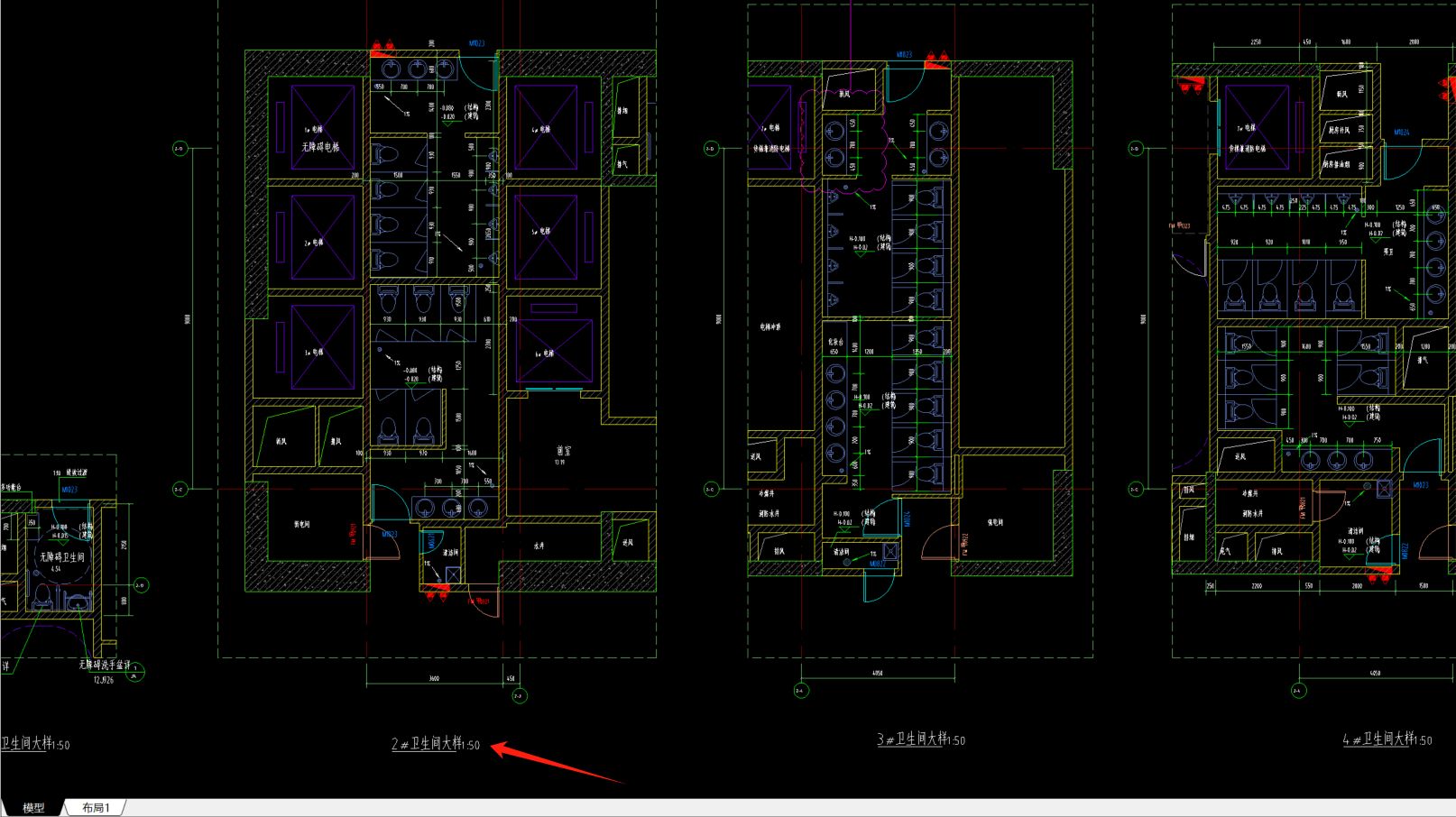Select the 清洁间 label in 2# drawing
This screenshot has width=1456, height=817.
click(x=448, y=553)
